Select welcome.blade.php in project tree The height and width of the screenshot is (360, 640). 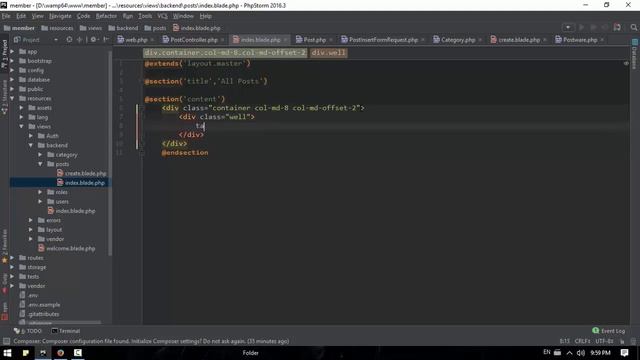tap(67, 248)
